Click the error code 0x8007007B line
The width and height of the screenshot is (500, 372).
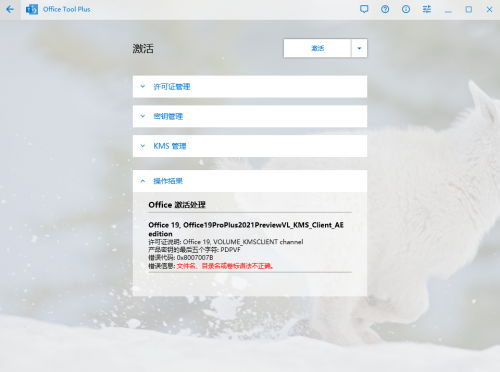(181, 258)
